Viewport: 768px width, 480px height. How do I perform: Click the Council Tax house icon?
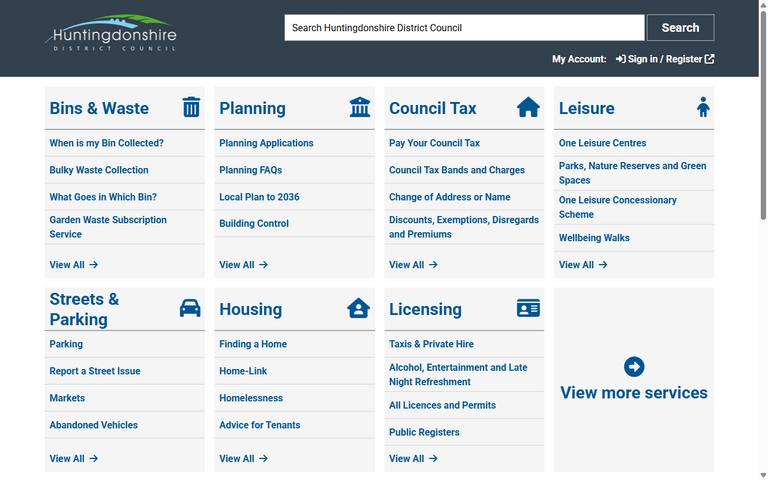click(528, 108)
